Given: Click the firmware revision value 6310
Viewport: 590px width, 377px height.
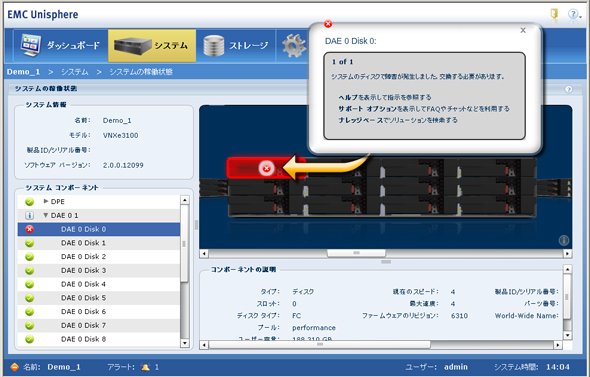Looking at the screenshot, I should pos(459,316).
